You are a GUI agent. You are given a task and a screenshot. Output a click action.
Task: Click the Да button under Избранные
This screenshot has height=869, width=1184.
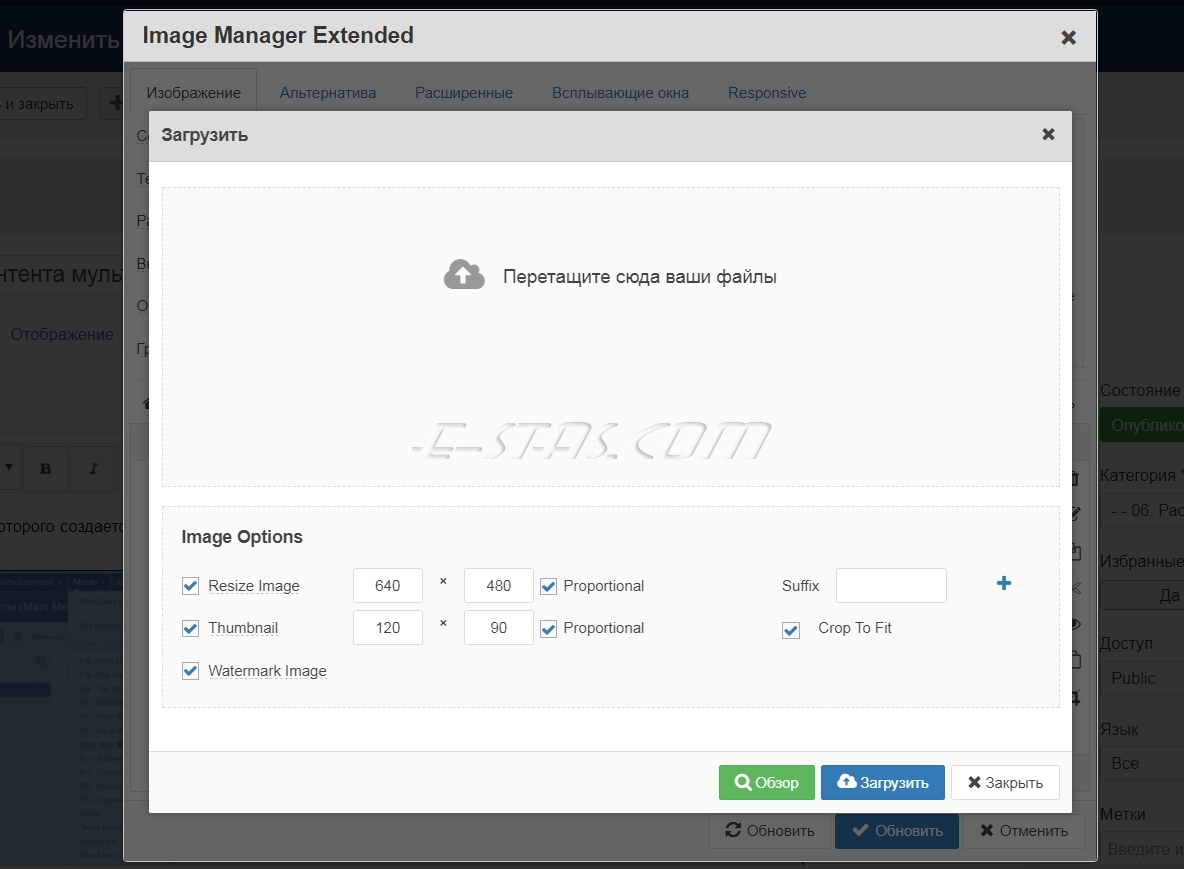(x=1142, y=596)
